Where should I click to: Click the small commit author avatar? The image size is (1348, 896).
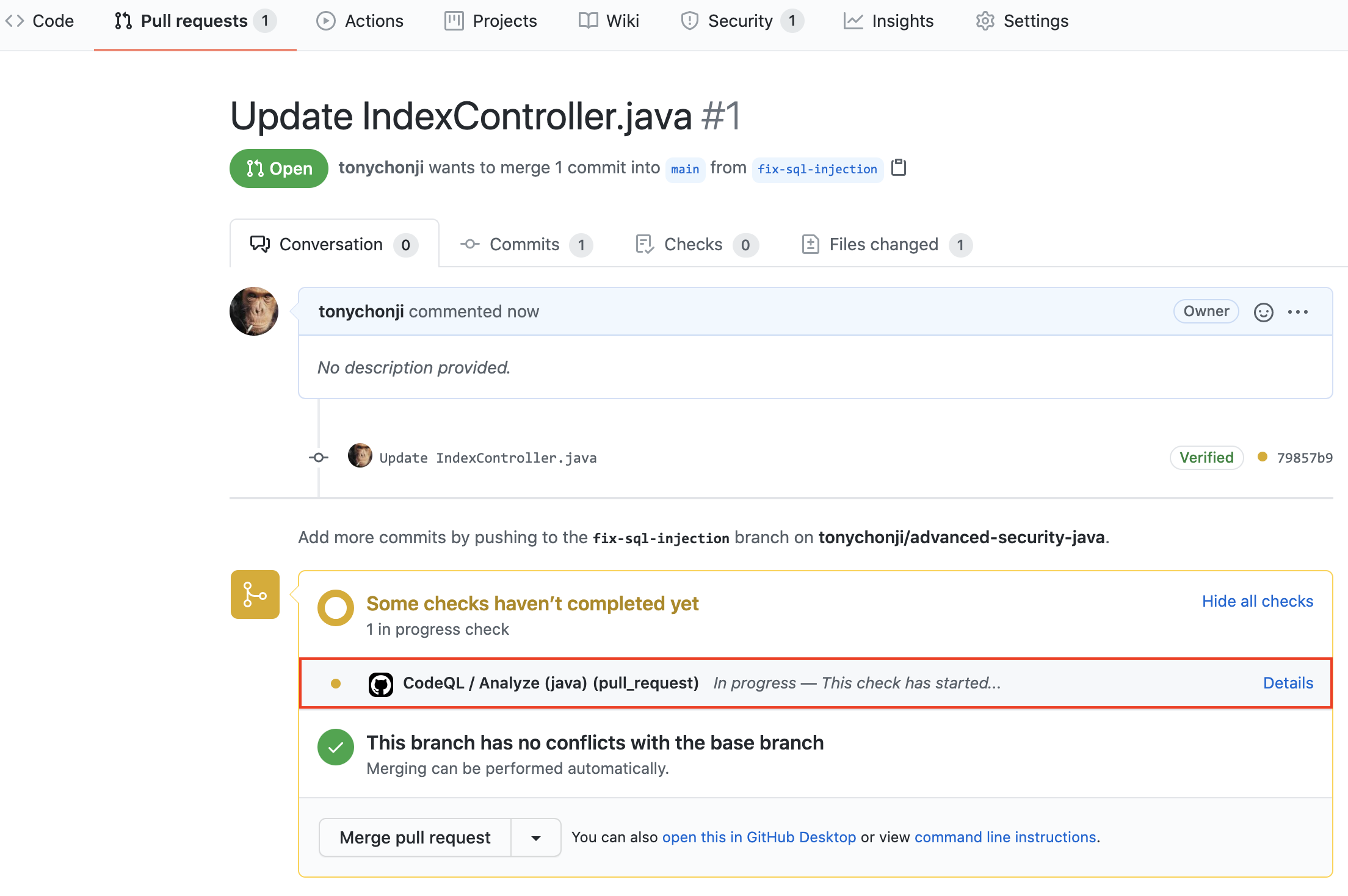click(x=360, y=456)
